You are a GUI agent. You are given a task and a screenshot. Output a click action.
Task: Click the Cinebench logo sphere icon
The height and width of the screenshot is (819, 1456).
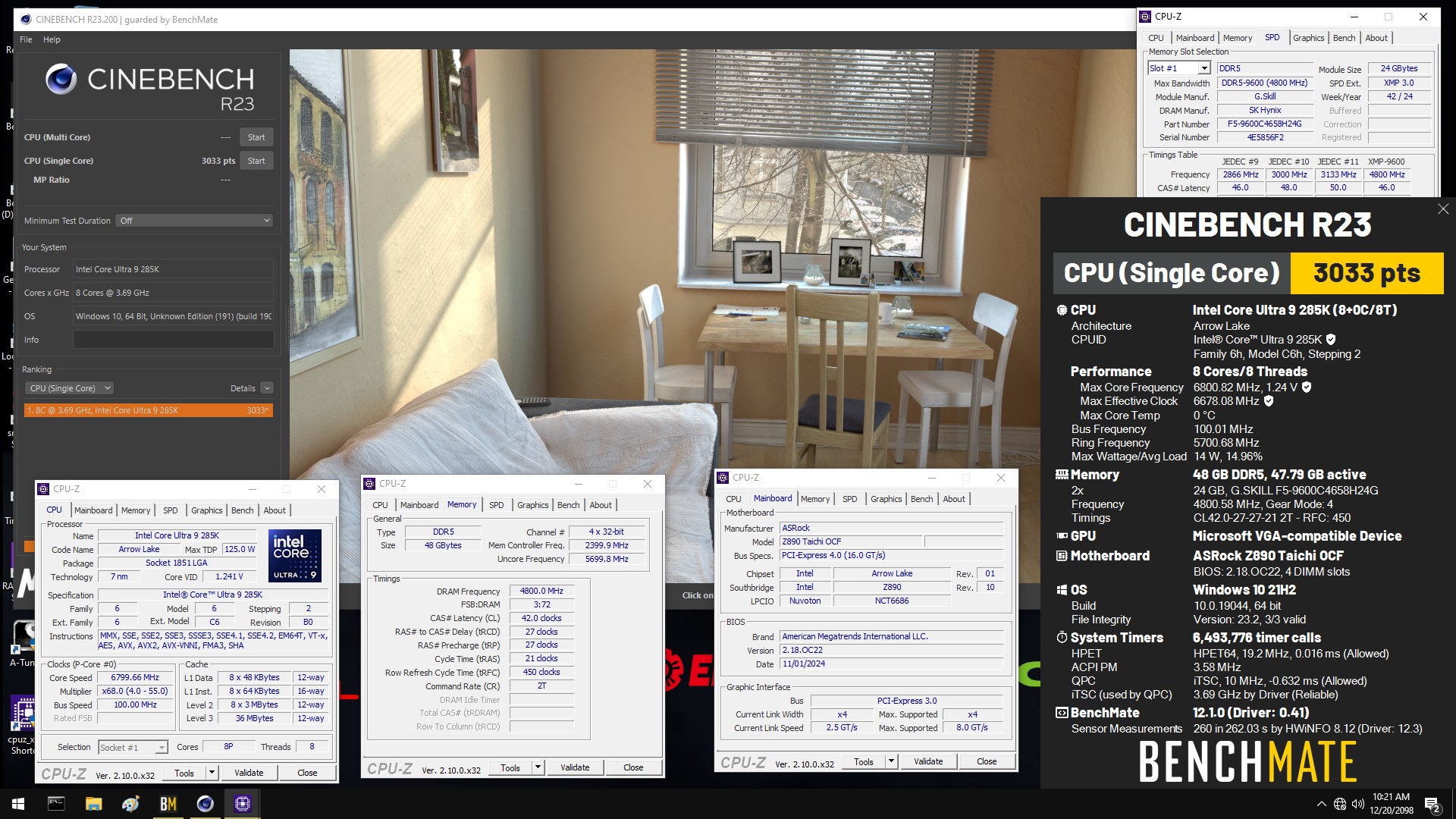[61, 79]
